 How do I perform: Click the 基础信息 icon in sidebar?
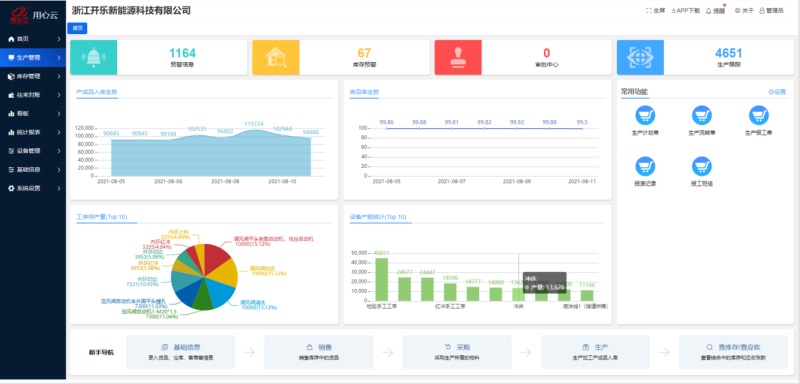[x=11, y=169]
